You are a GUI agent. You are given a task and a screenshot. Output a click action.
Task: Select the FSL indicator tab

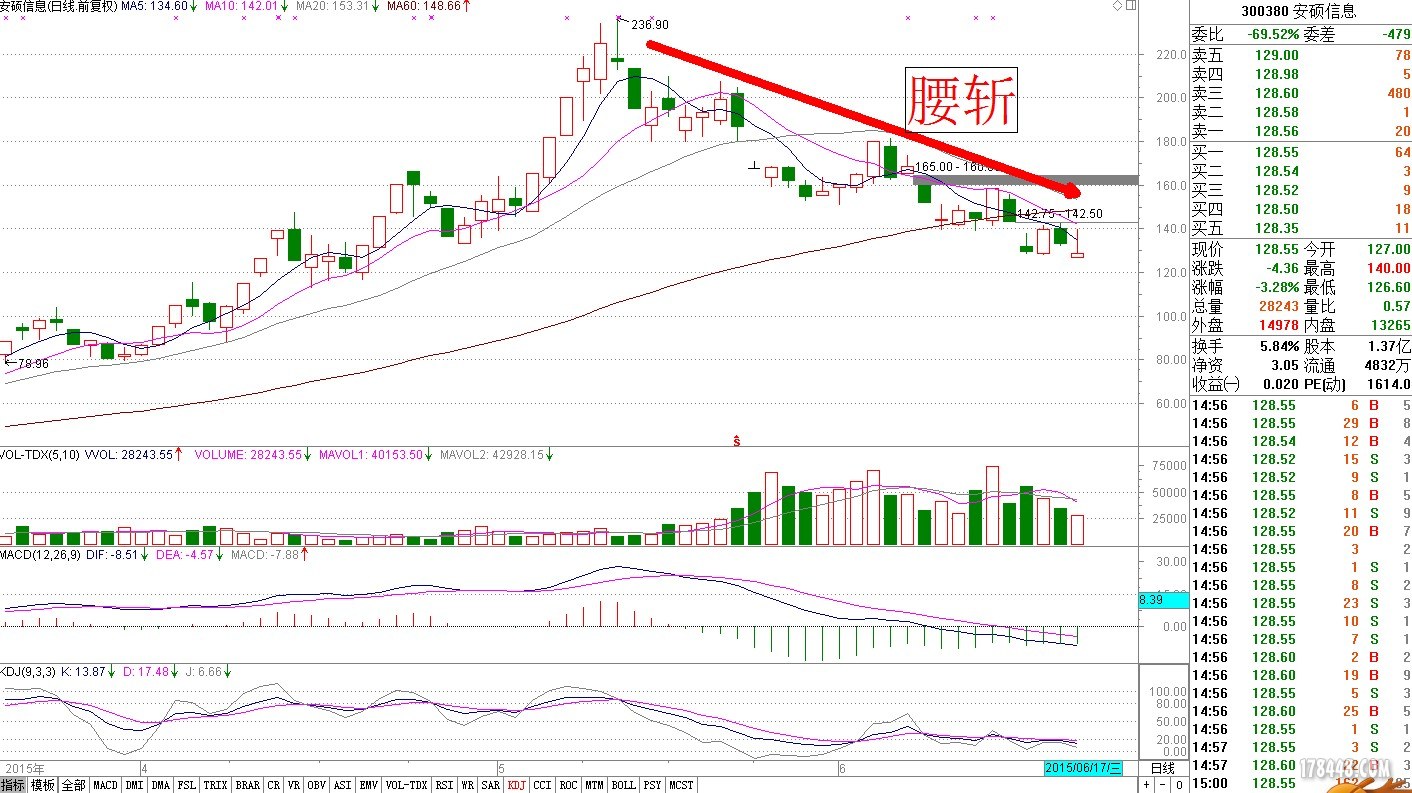[x=187, y=785]
